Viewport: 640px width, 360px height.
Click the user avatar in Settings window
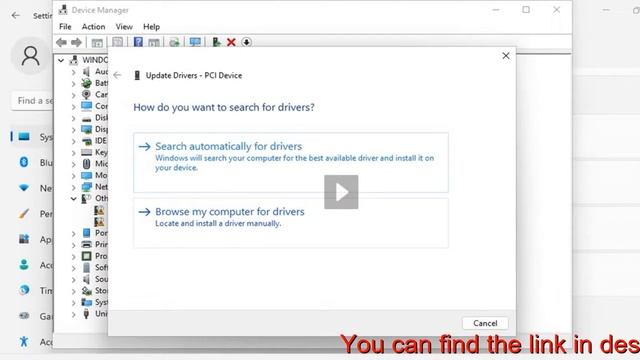(31, 56)
